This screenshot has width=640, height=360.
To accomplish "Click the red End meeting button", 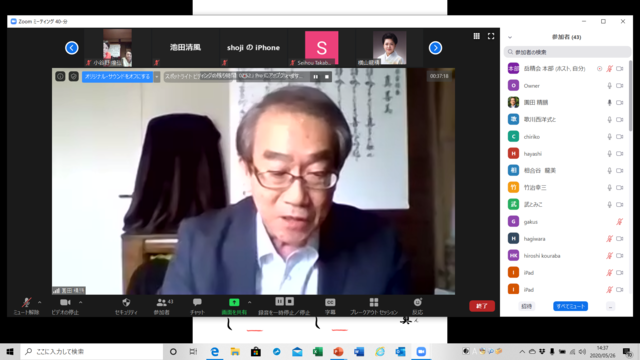I will point(482,306).
